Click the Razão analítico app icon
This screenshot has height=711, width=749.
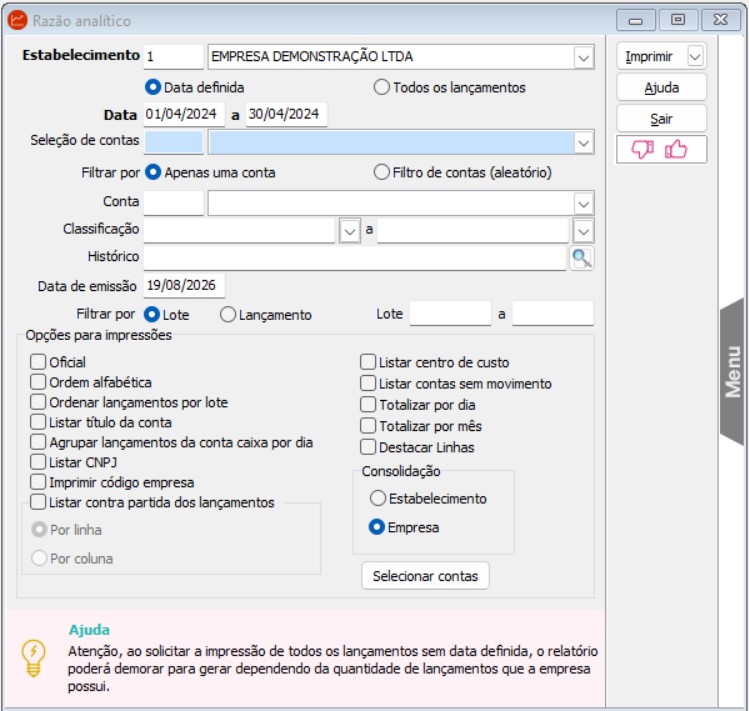pyautogui.click(x=18, y=20)
